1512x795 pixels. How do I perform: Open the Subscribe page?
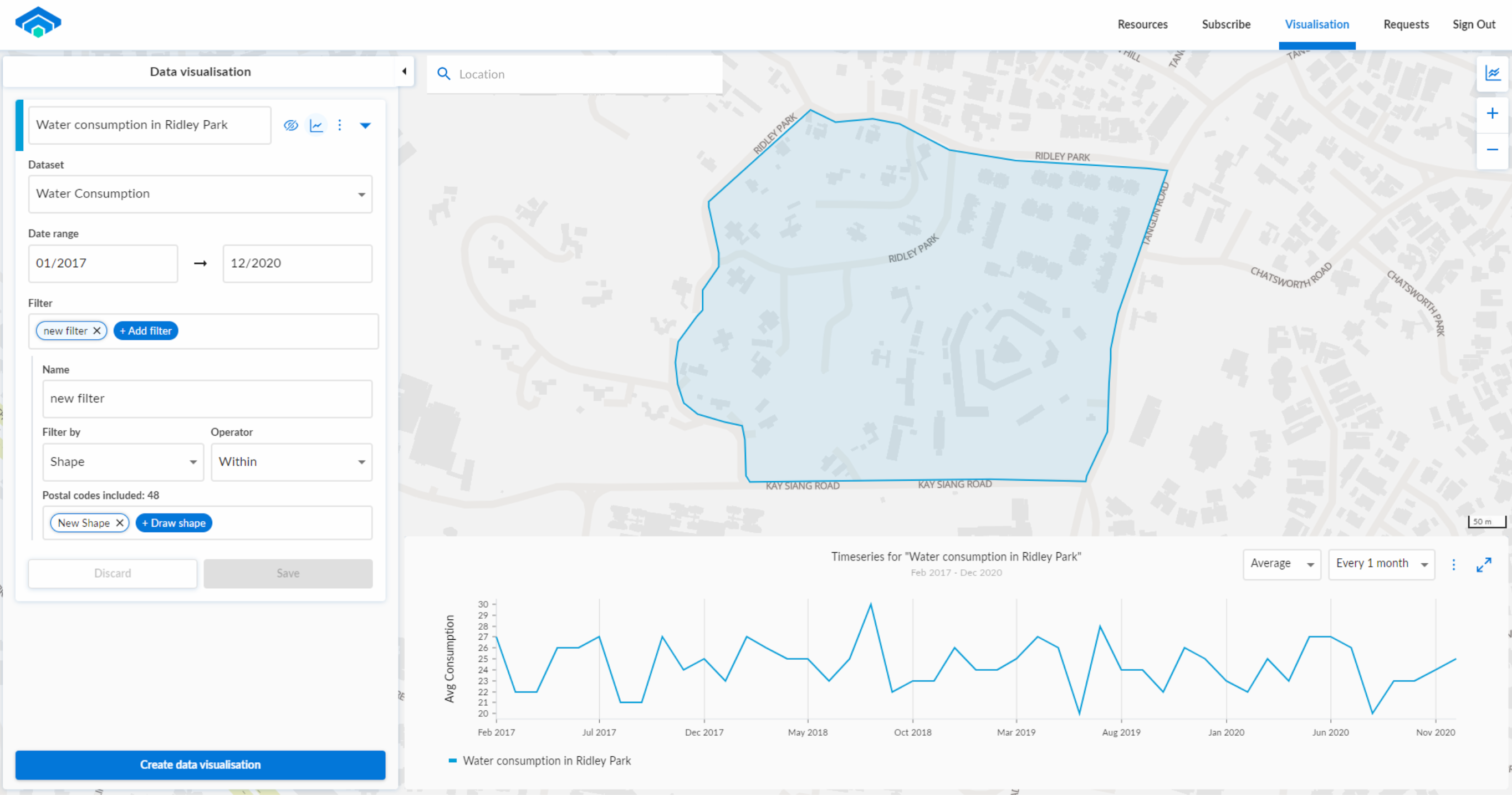[x=1226, y=24]
